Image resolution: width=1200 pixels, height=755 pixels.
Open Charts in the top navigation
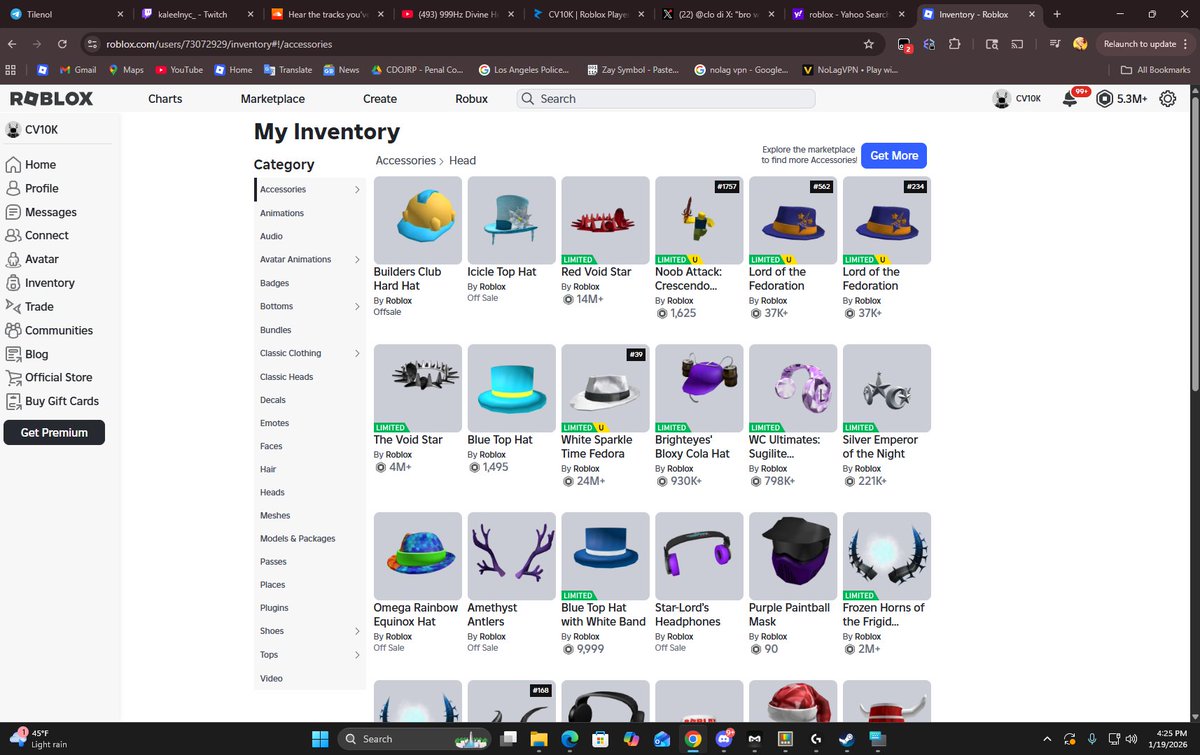165,99
